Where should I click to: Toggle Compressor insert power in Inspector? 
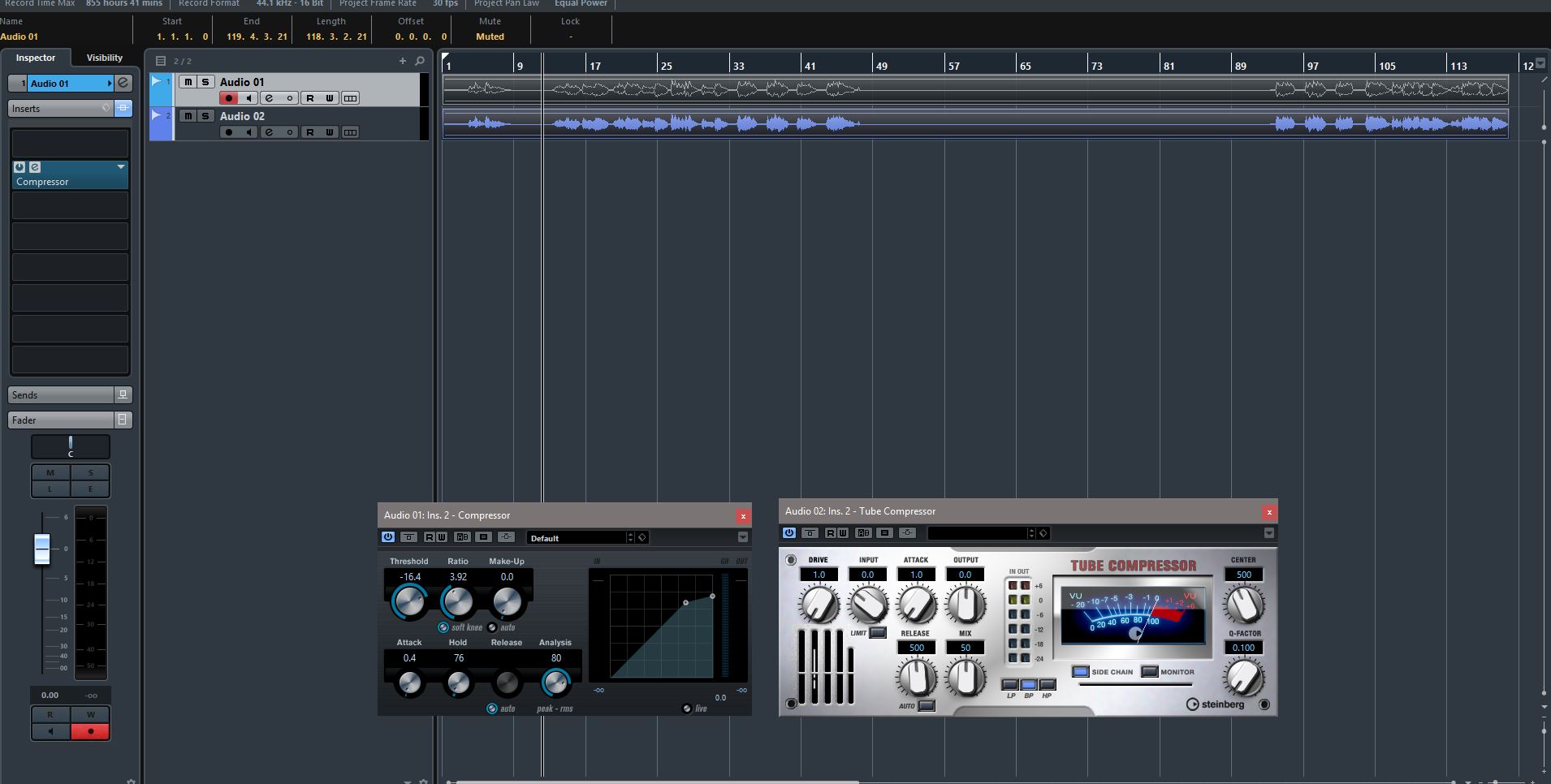click(19, 167)
